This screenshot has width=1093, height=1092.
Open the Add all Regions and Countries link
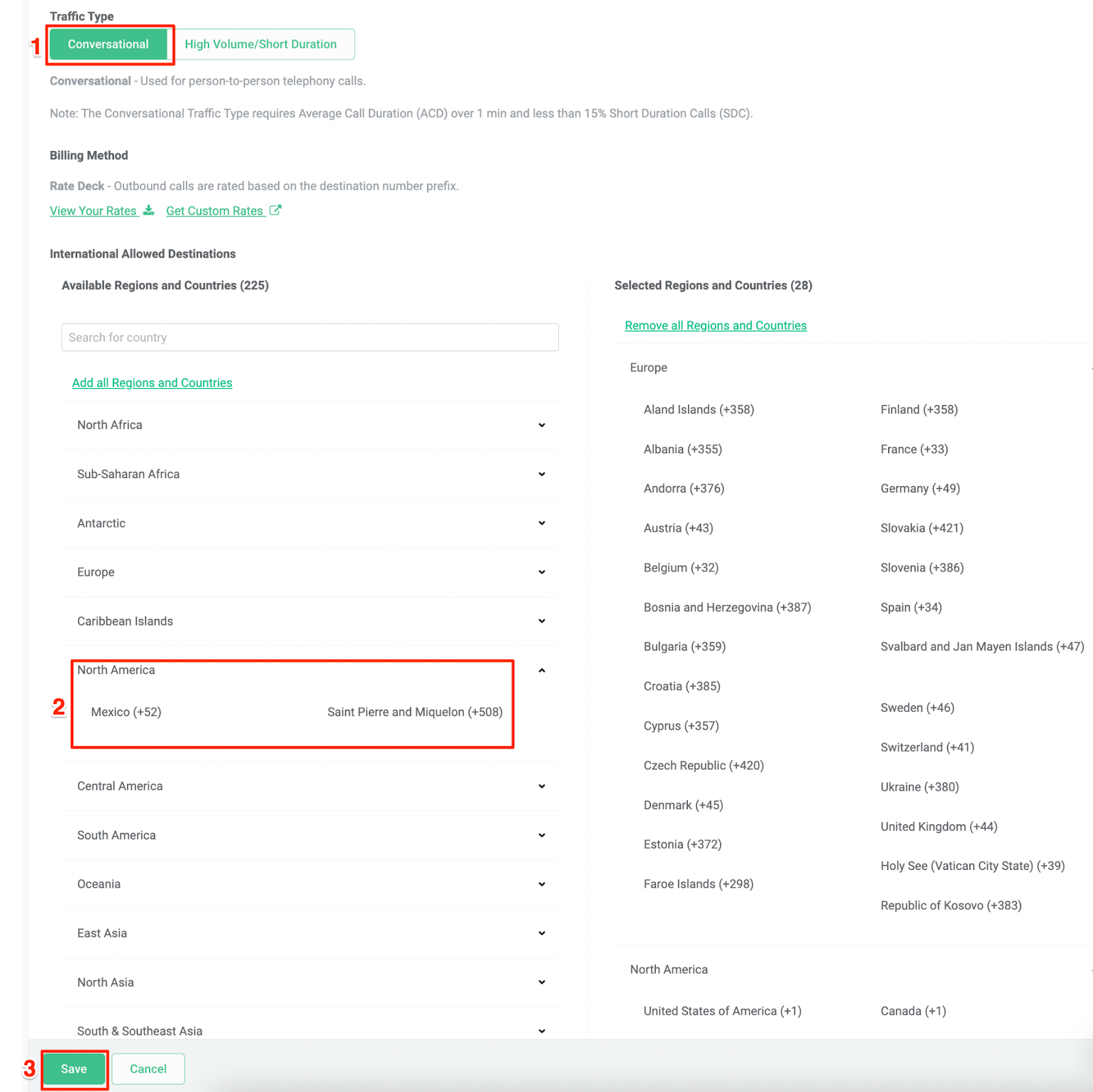point(152,382)
